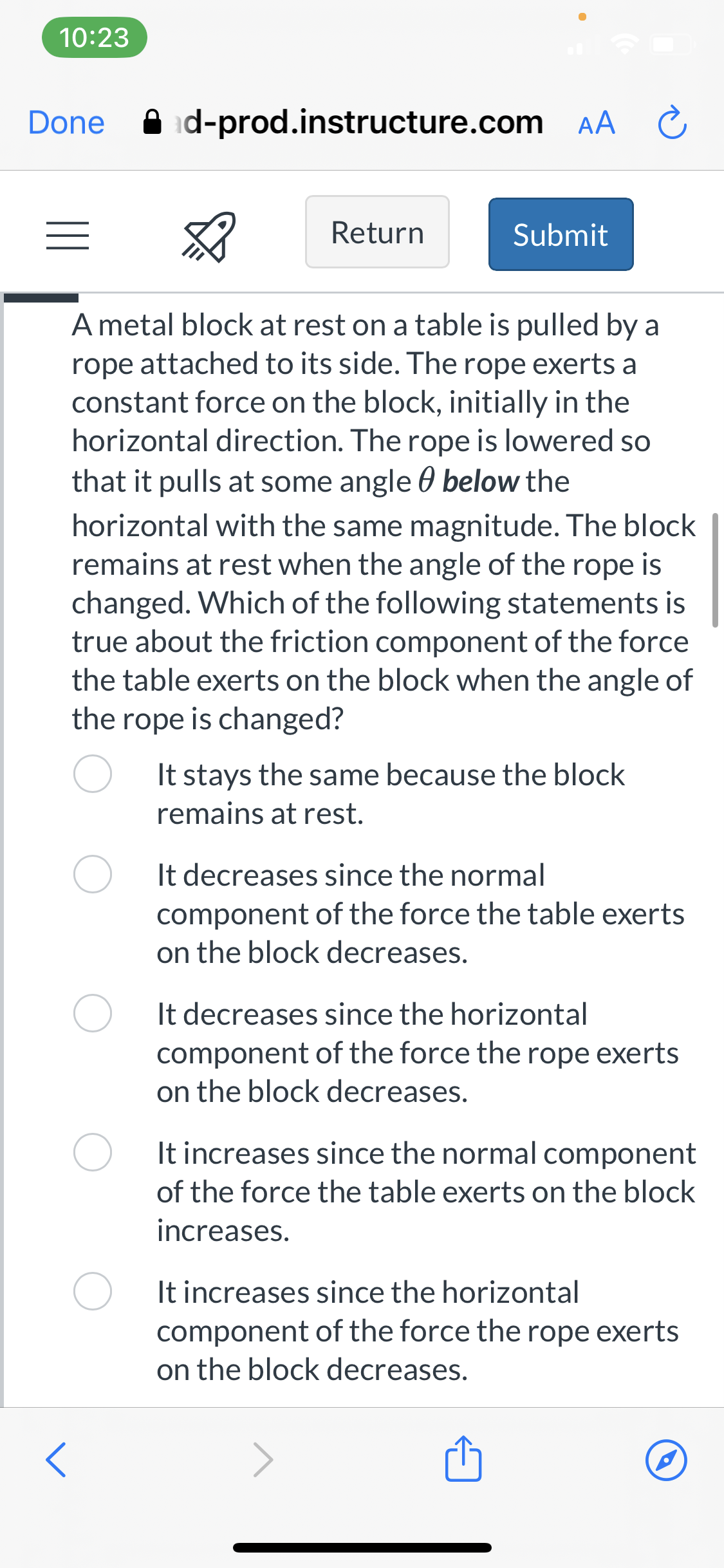The width and height of the screenshot is (724, 1568).
Task: Open the hamburger navigation menu
Action: [66, 236]
